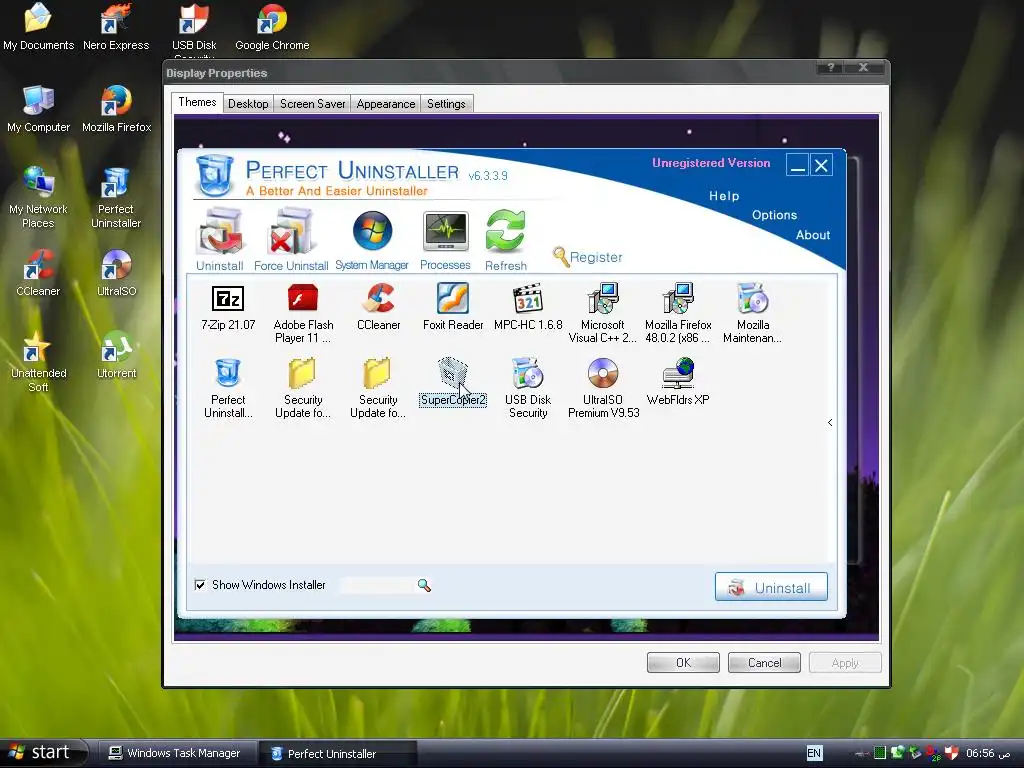Open About link
1024x768 pixels.
[813, 235]
